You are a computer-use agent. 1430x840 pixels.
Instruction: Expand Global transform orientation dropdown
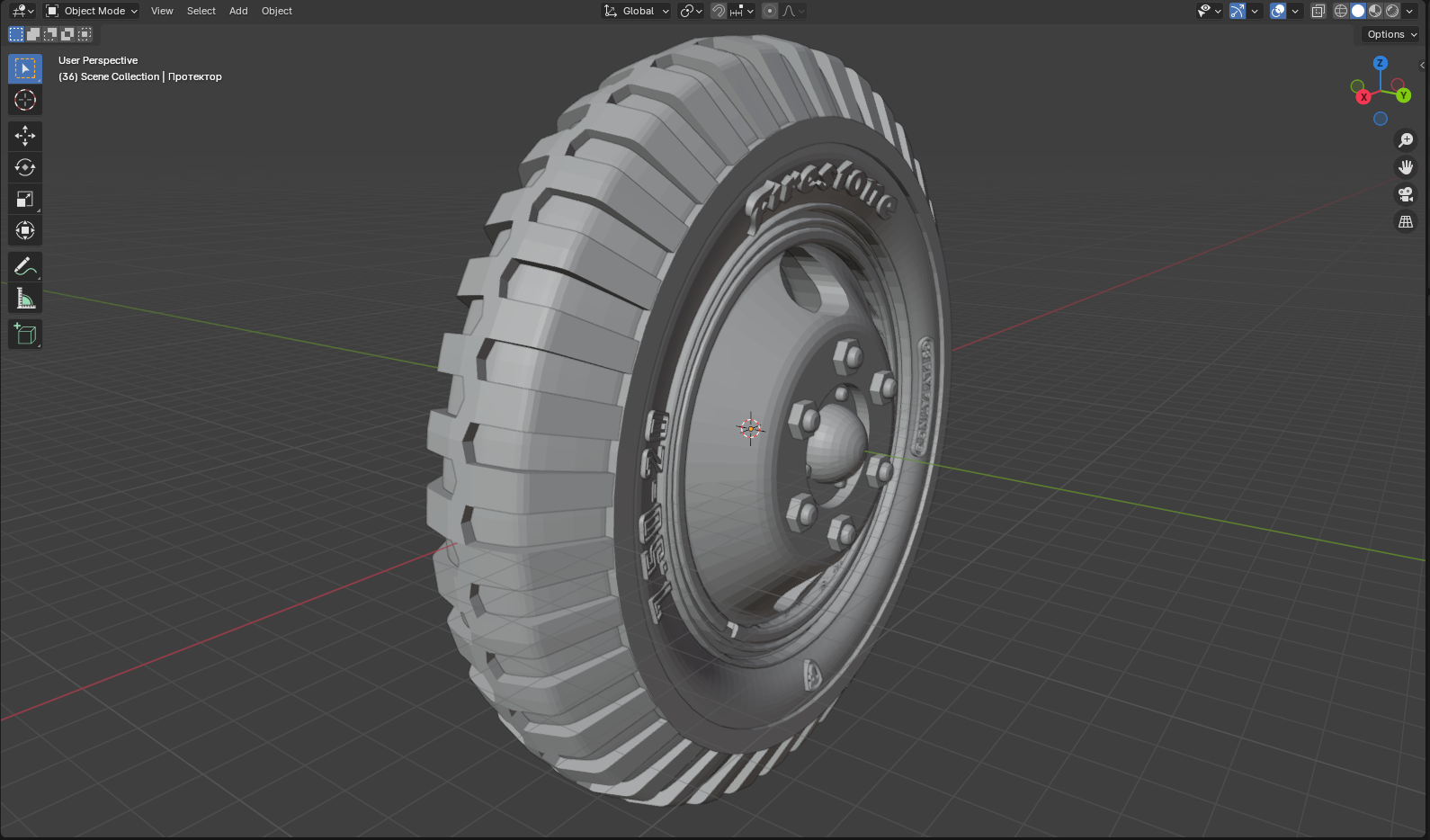tap(638, 11)
